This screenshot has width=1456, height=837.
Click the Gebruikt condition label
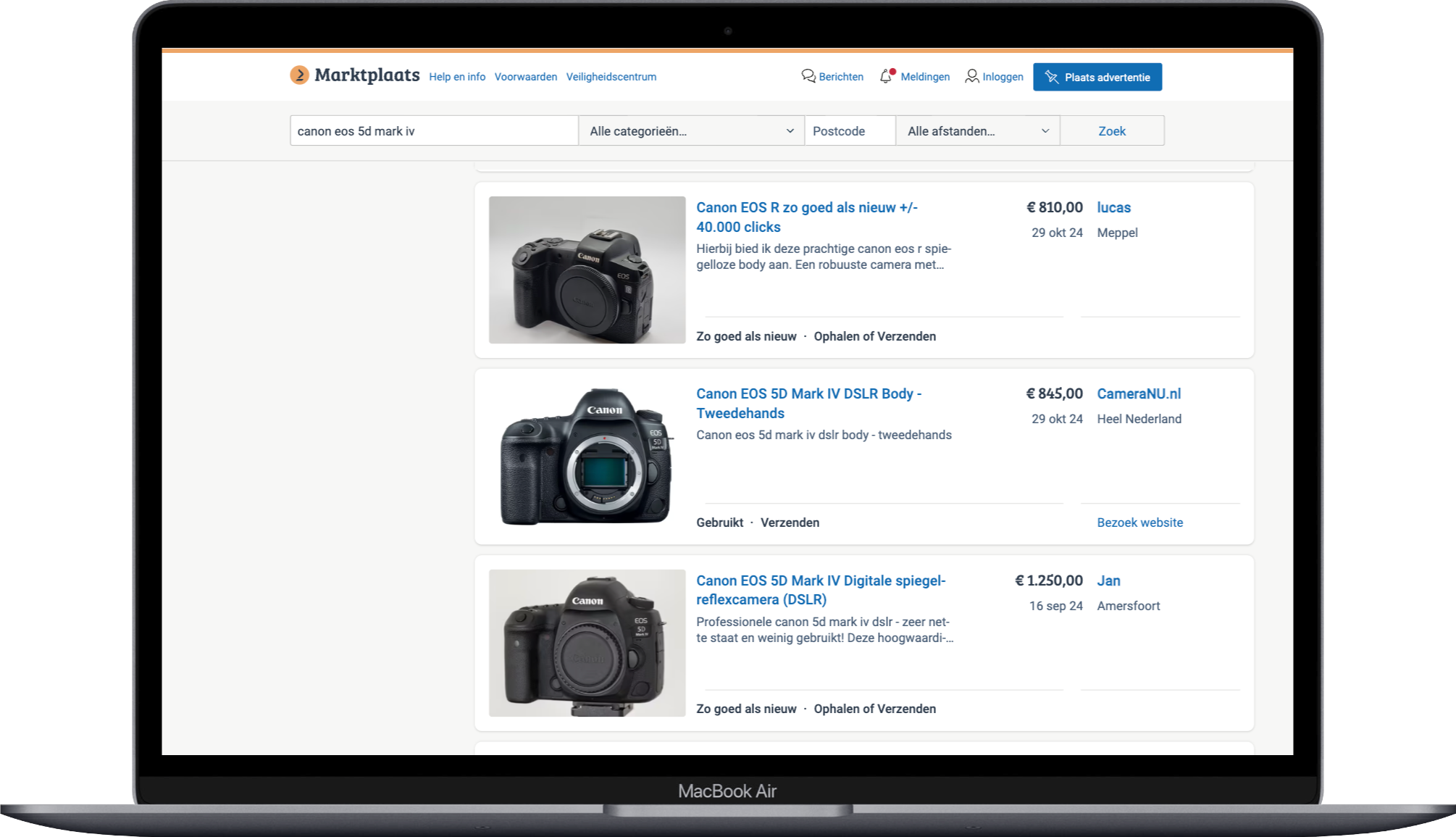pyautogui.click(x=719, y=522)
